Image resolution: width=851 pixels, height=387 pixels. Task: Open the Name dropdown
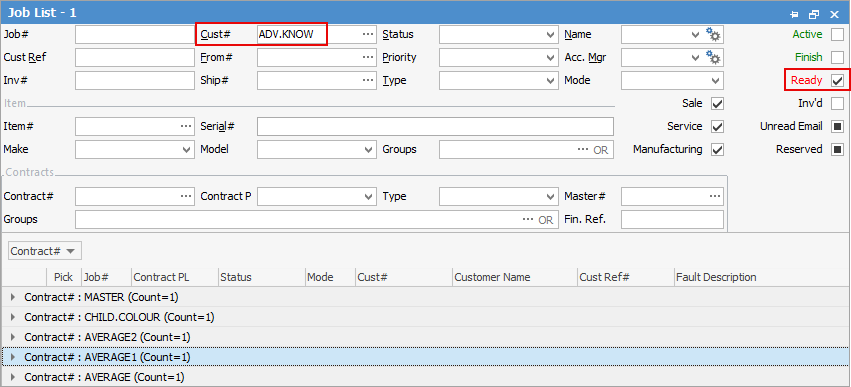tap(696, 35)
